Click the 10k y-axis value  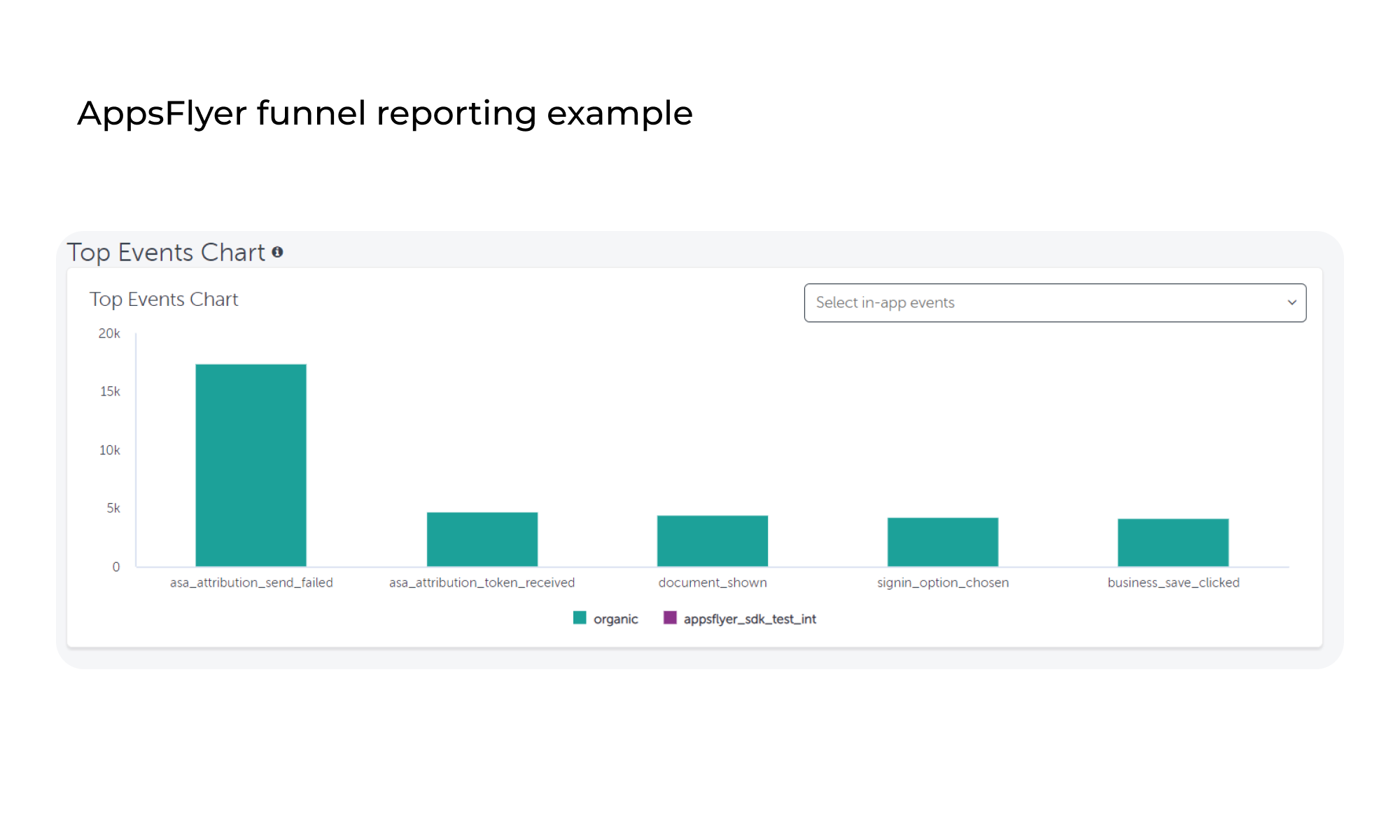[x=110, y=450]
